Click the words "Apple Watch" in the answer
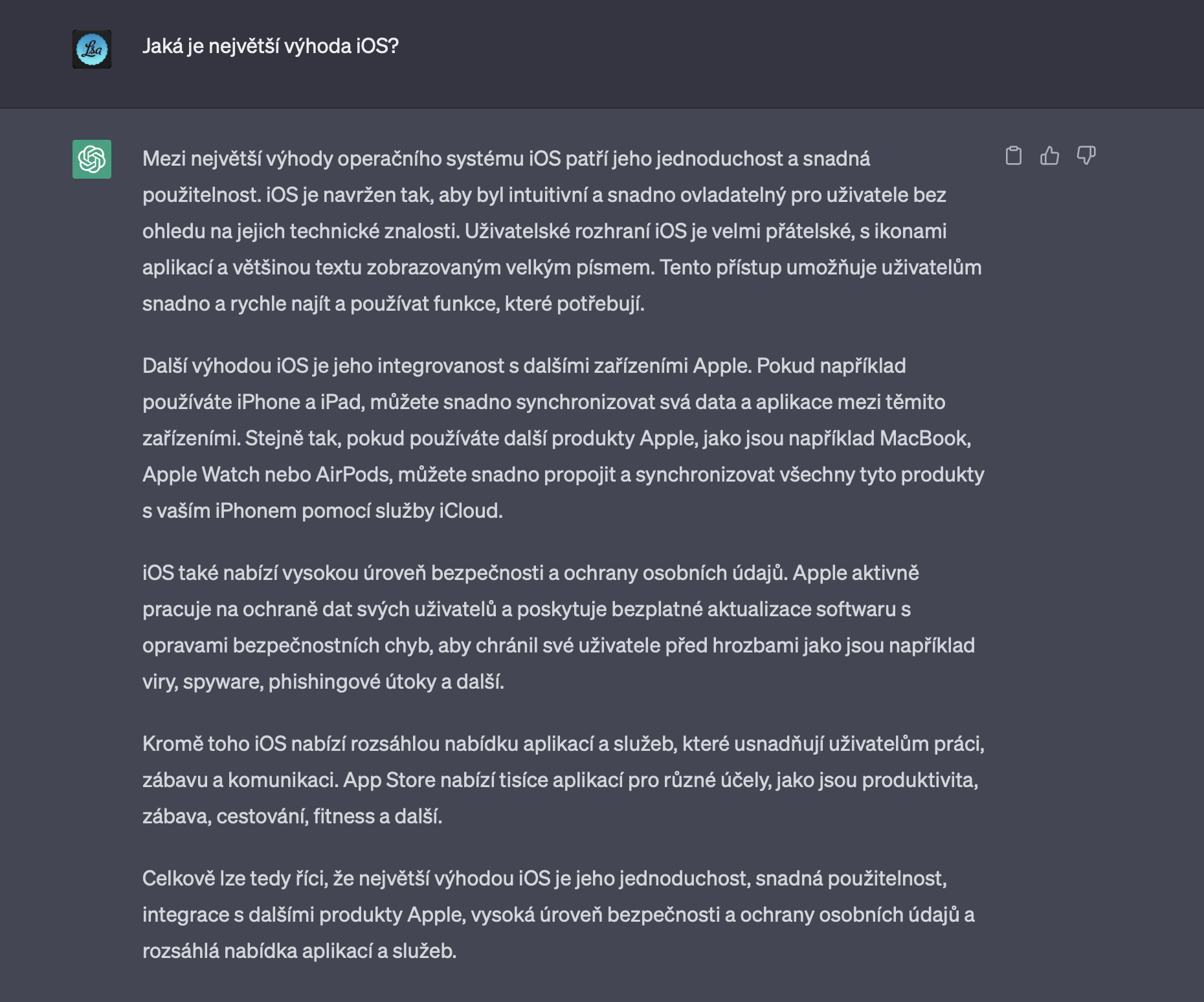Viewport: 1204px width, 1002px height. coord(201,475)
